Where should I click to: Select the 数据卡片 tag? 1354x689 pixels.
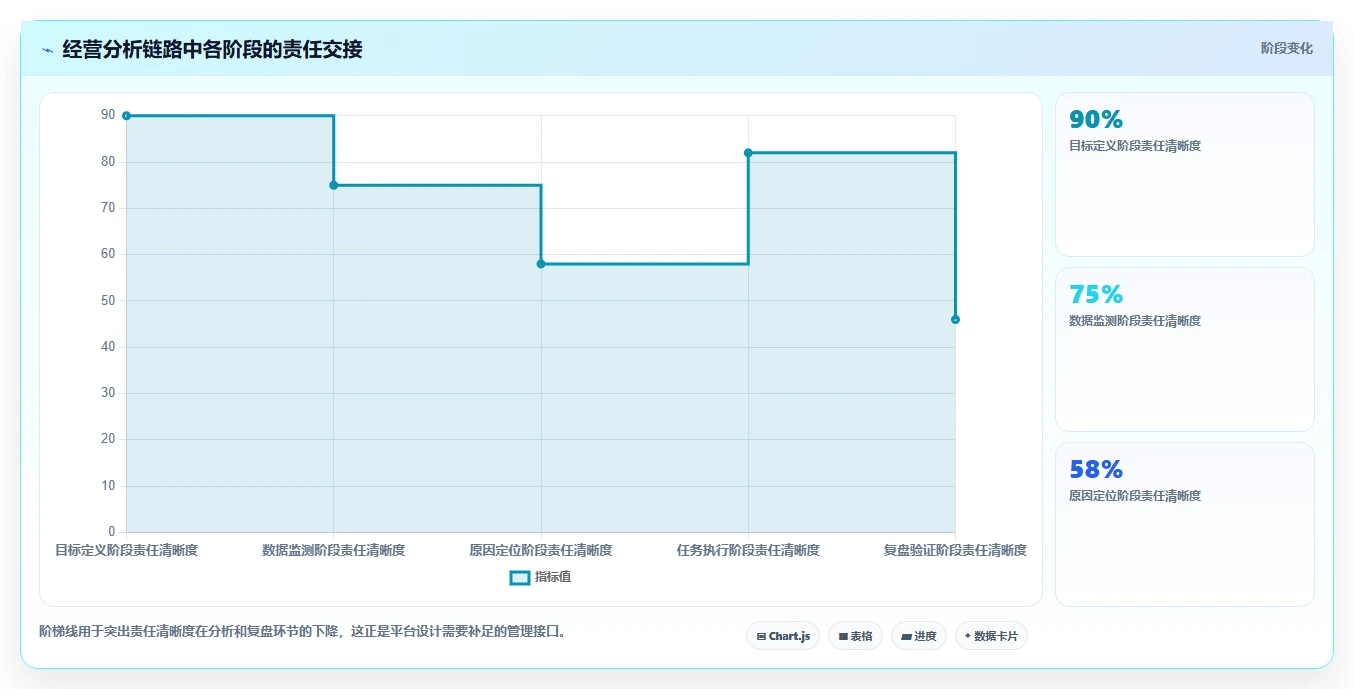[x=991, y=636]
